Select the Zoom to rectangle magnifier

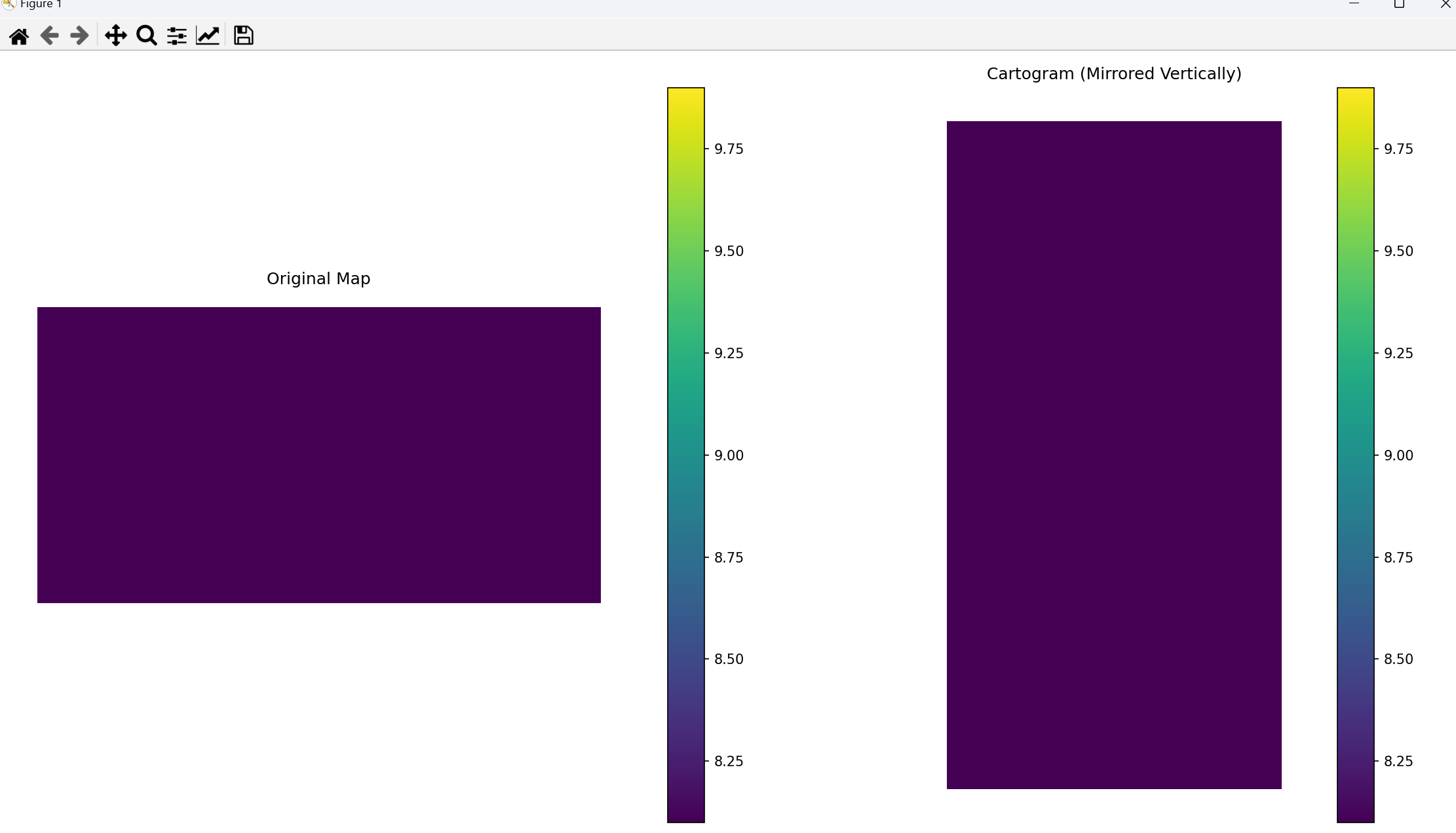[x=146, y=35]
